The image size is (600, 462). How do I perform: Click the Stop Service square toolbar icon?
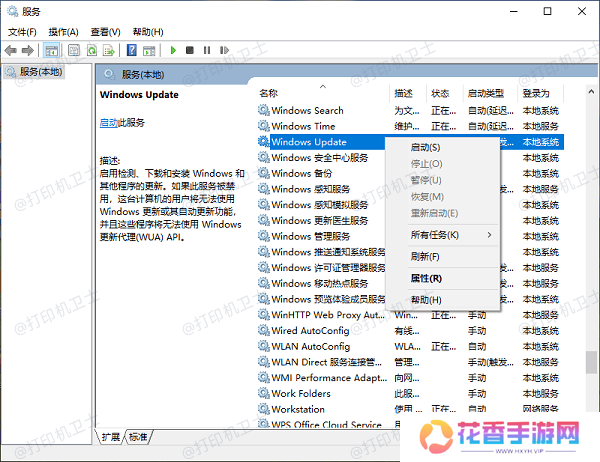tap(189, 50)
